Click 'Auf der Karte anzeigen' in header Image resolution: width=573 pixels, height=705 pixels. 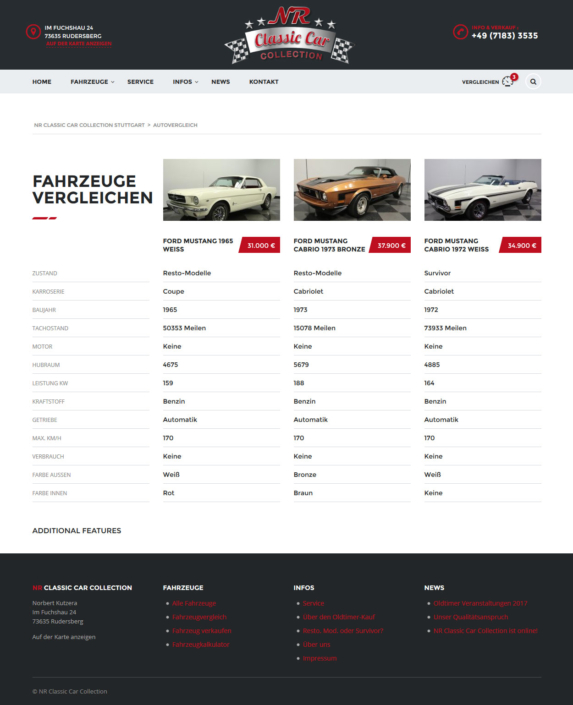click(79, 44)
